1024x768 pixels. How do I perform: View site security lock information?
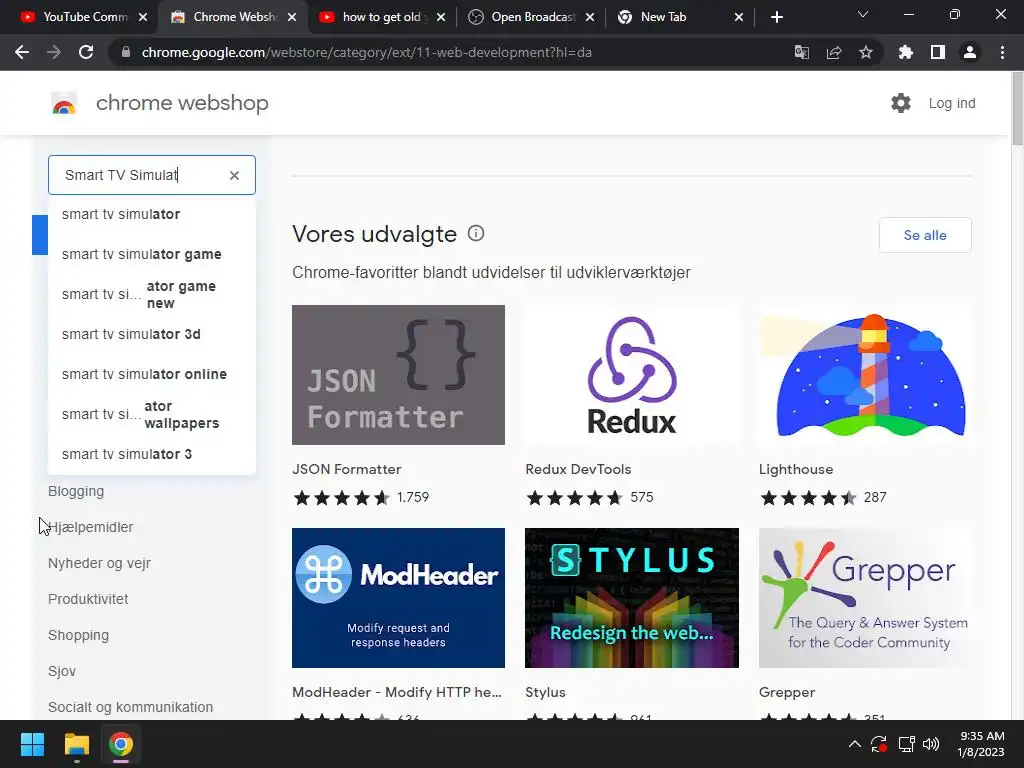pos(126,52)
